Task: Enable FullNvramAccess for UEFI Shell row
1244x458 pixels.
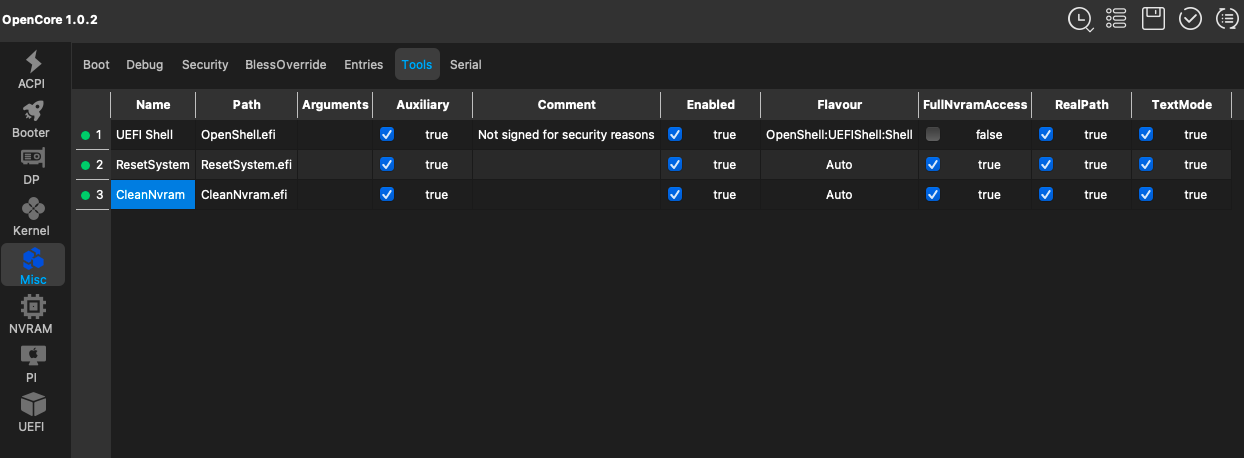Action: [933, 134]
